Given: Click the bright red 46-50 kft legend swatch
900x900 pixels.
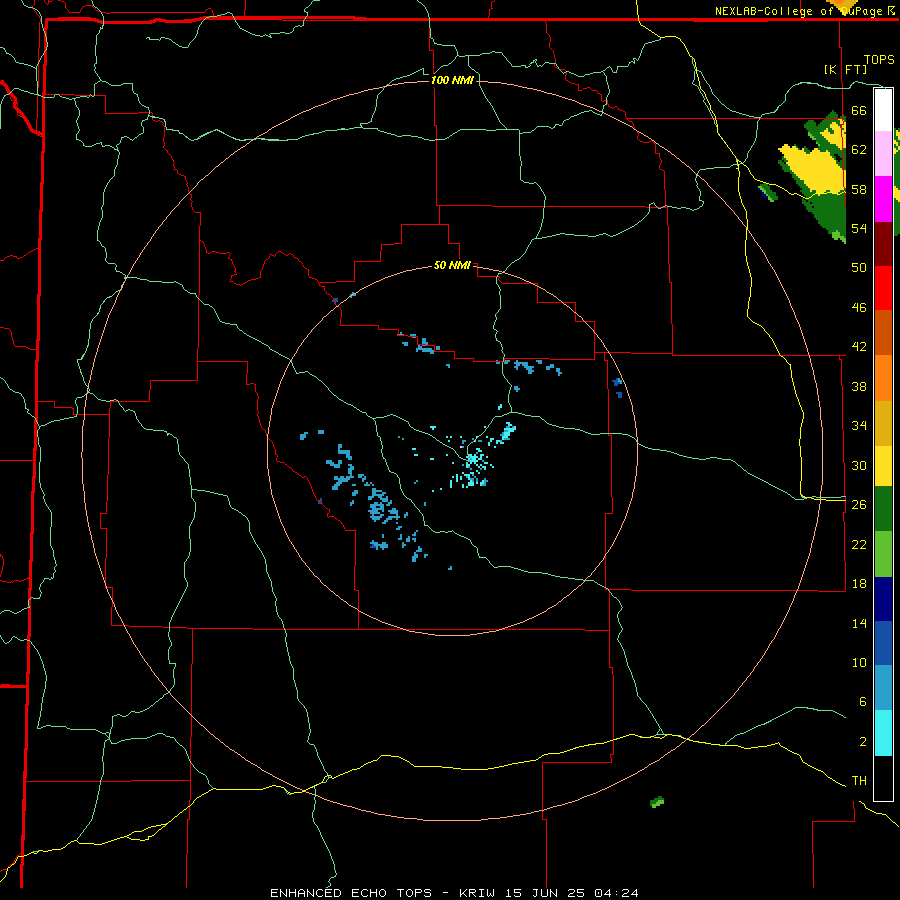Looking at the screenshot, I should coord(883,288).
